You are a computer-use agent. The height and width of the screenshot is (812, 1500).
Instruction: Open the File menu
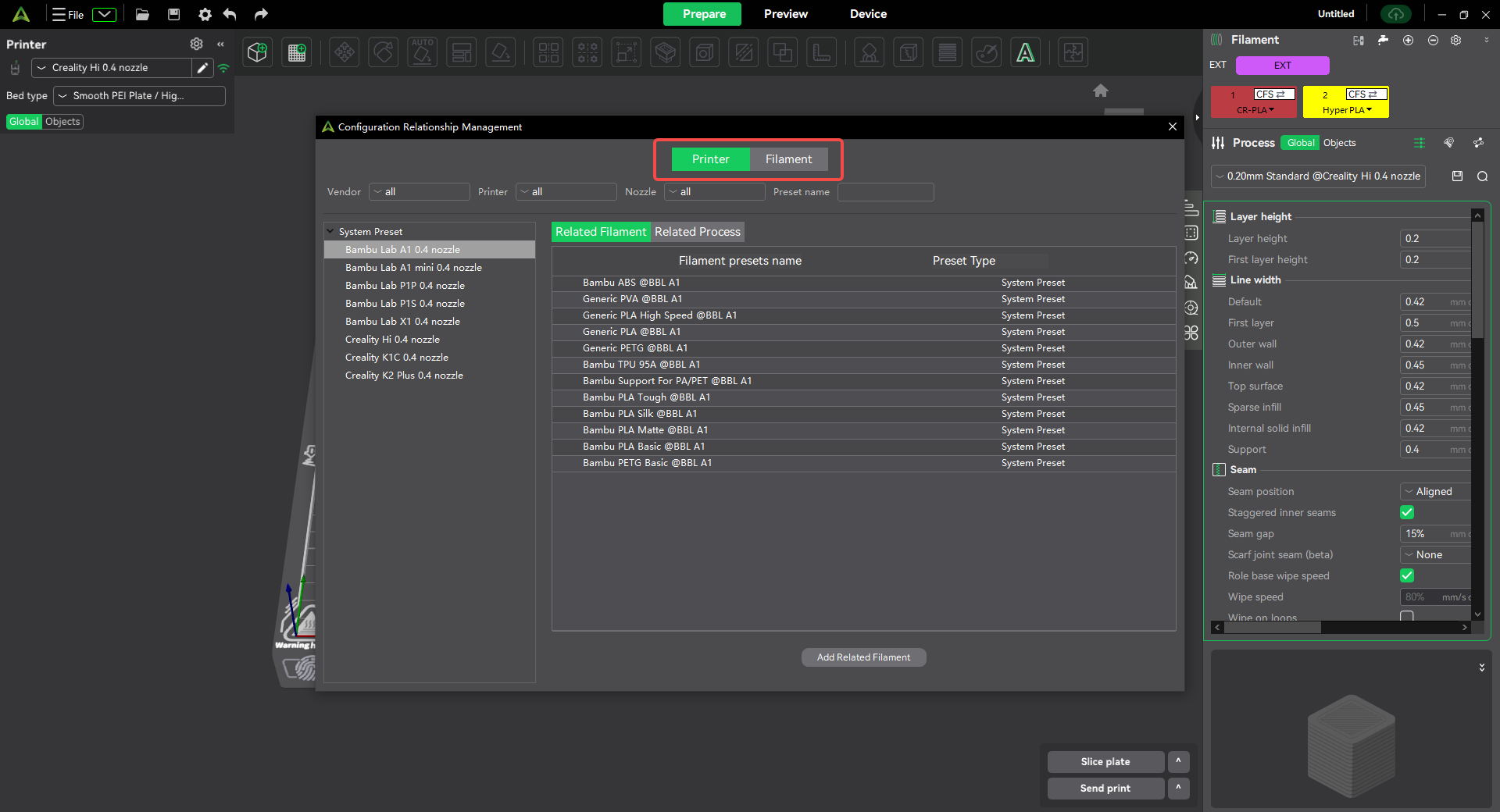pyautogui.click(x=68, y=14)
